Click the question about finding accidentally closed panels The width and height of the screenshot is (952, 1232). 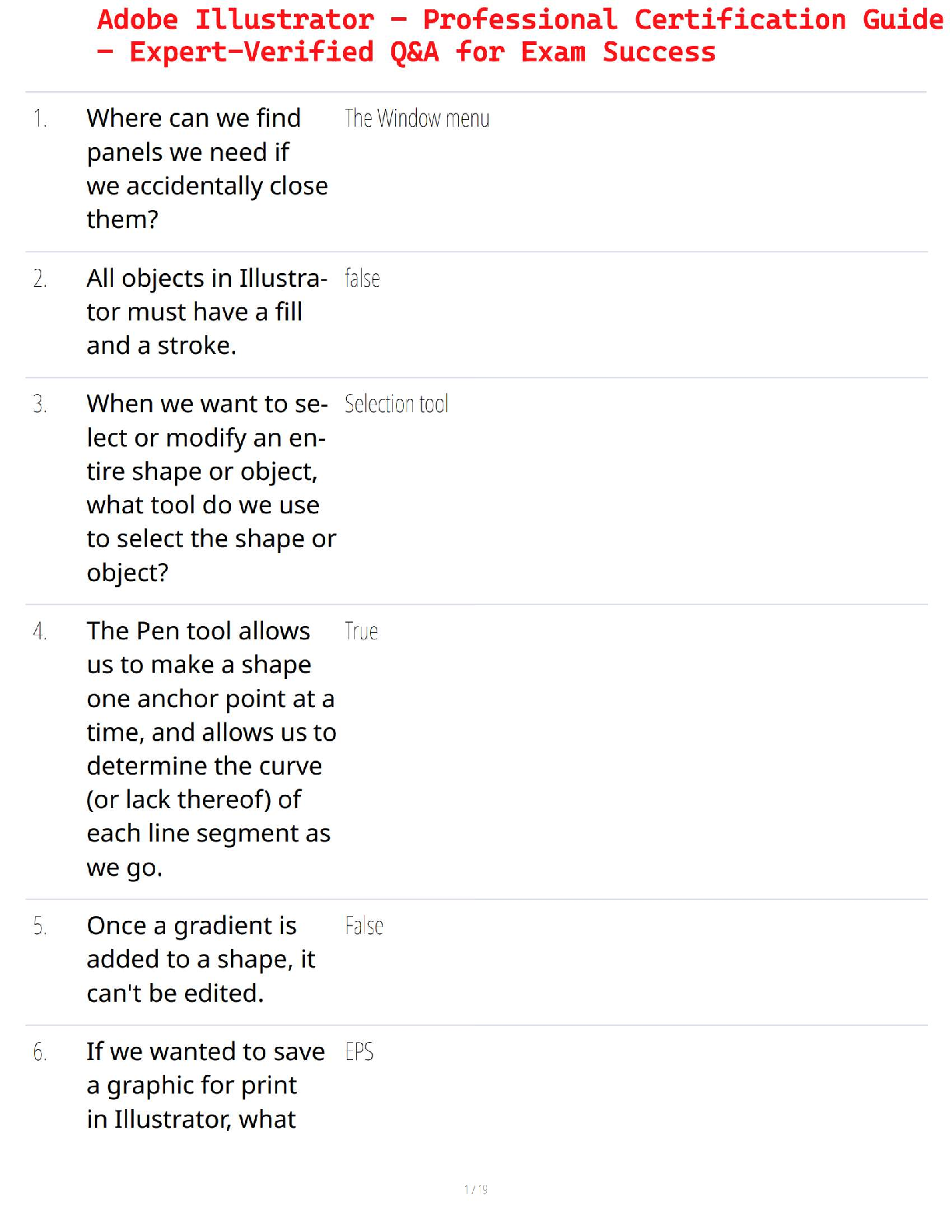point(207,169)
